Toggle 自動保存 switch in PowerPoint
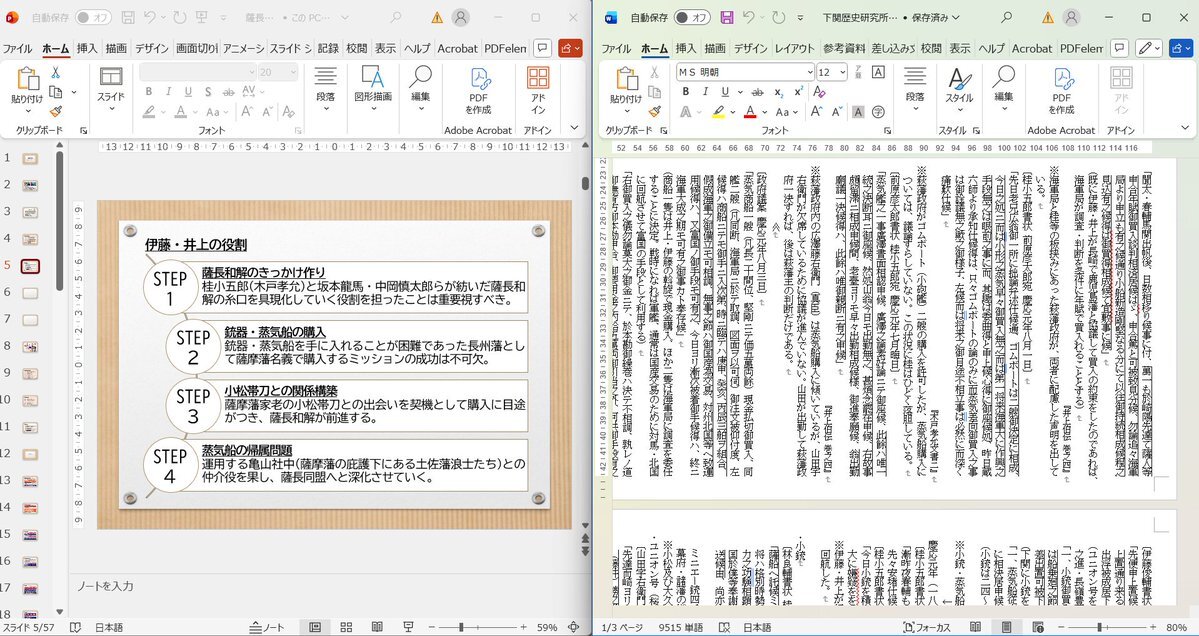The image size is (1199, 636). (x=93, y=18)
